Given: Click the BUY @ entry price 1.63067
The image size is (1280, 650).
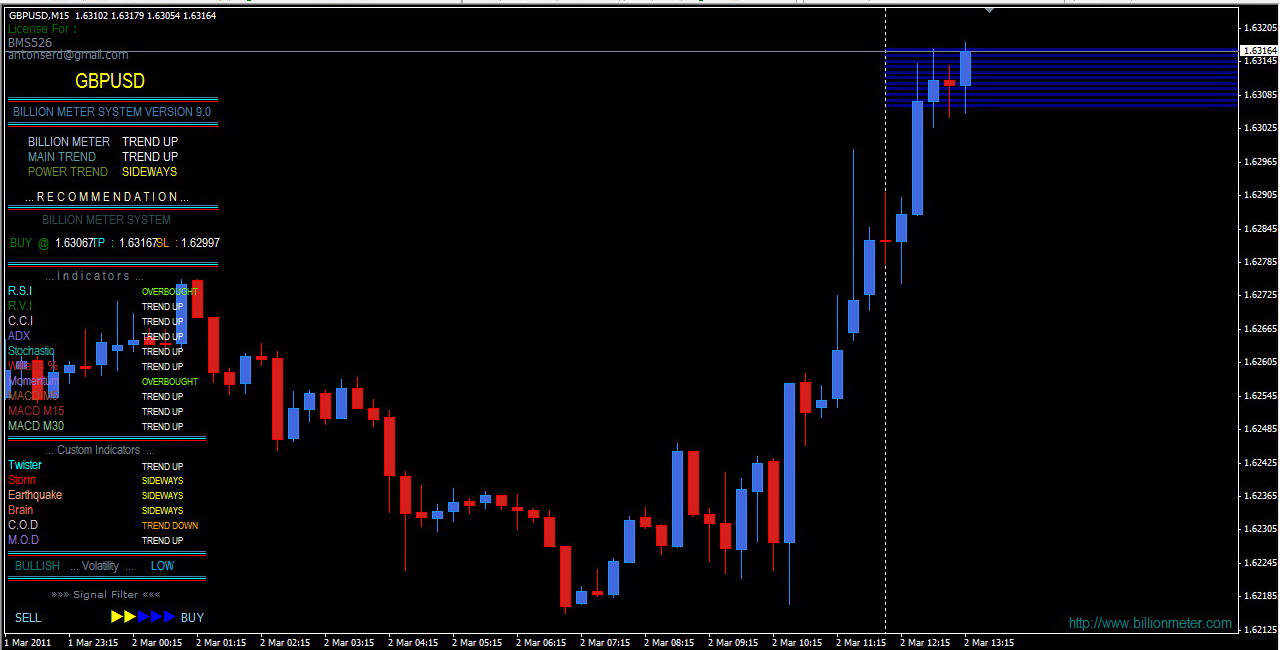Looking at the screenshot, I should pos(74,243).
